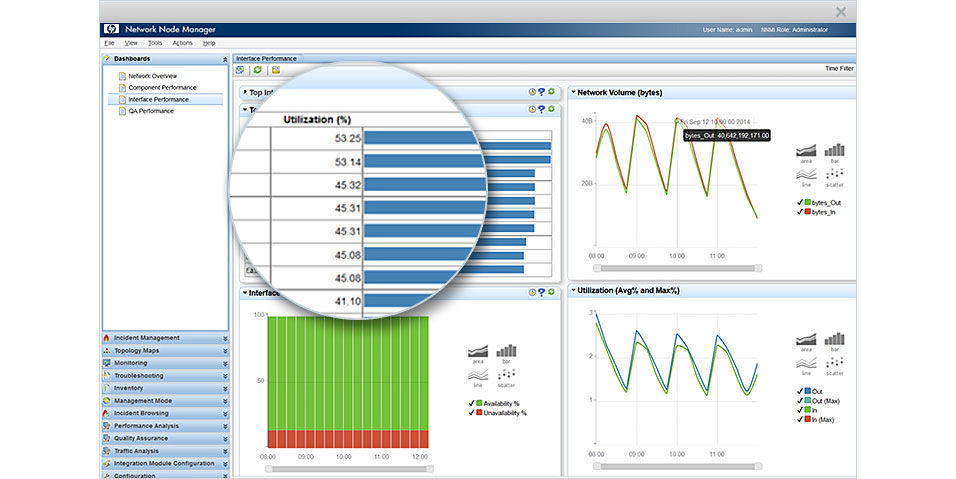Click the Time Filter link
Image resolution: width=956 pixels, height=479 pixels.
pos(840,69)
